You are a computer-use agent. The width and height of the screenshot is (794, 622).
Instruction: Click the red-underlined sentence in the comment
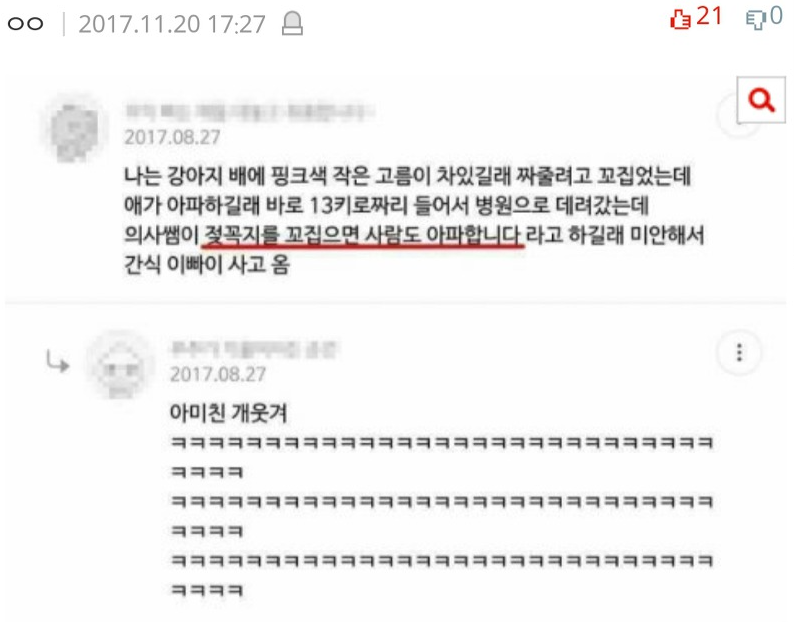pyautogui.click(x=362, y=235)
